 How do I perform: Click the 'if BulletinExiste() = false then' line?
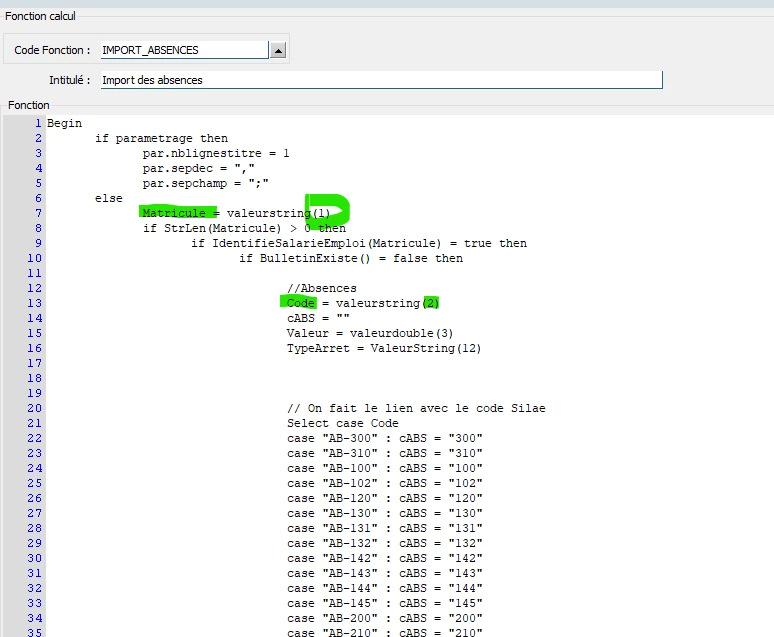coord(351,258)
